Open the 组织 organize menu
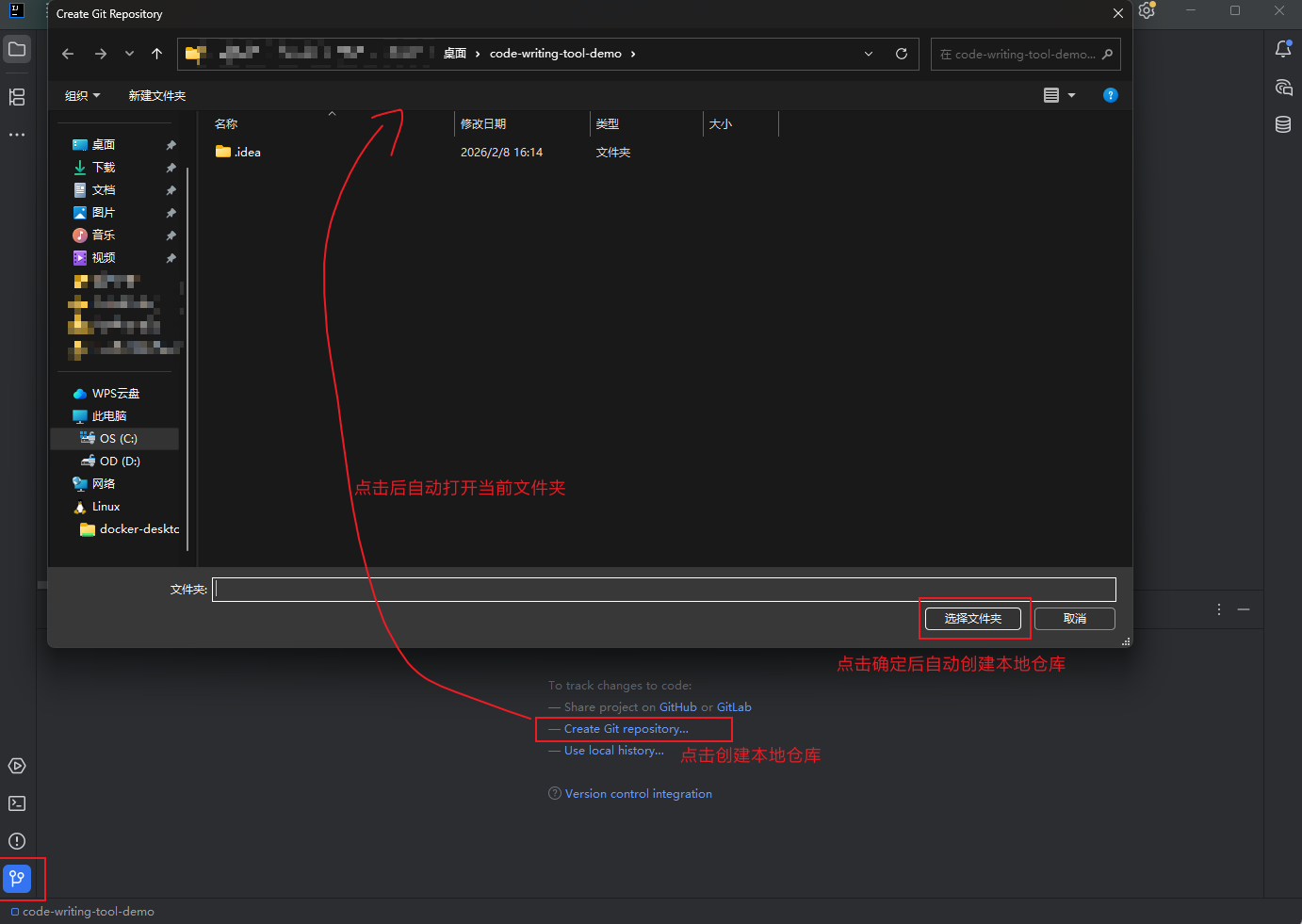The image size is (1302, 924). (82, 95)
